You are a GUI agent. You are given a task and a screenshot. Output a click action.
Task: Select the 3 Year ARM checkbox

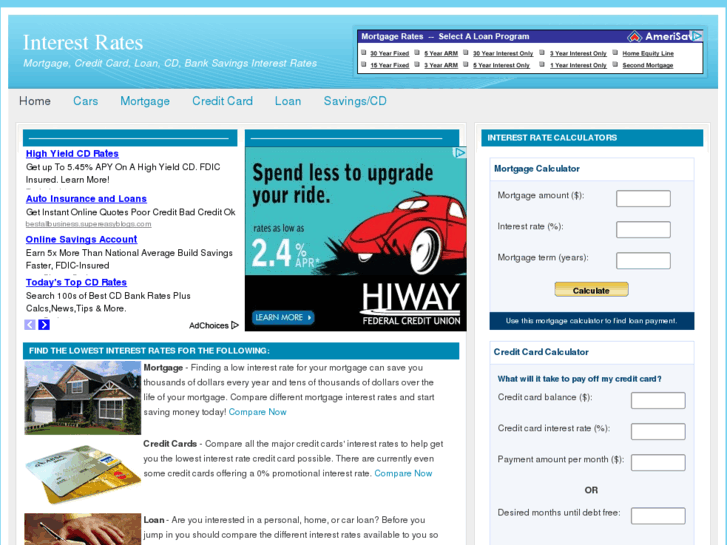417,64
